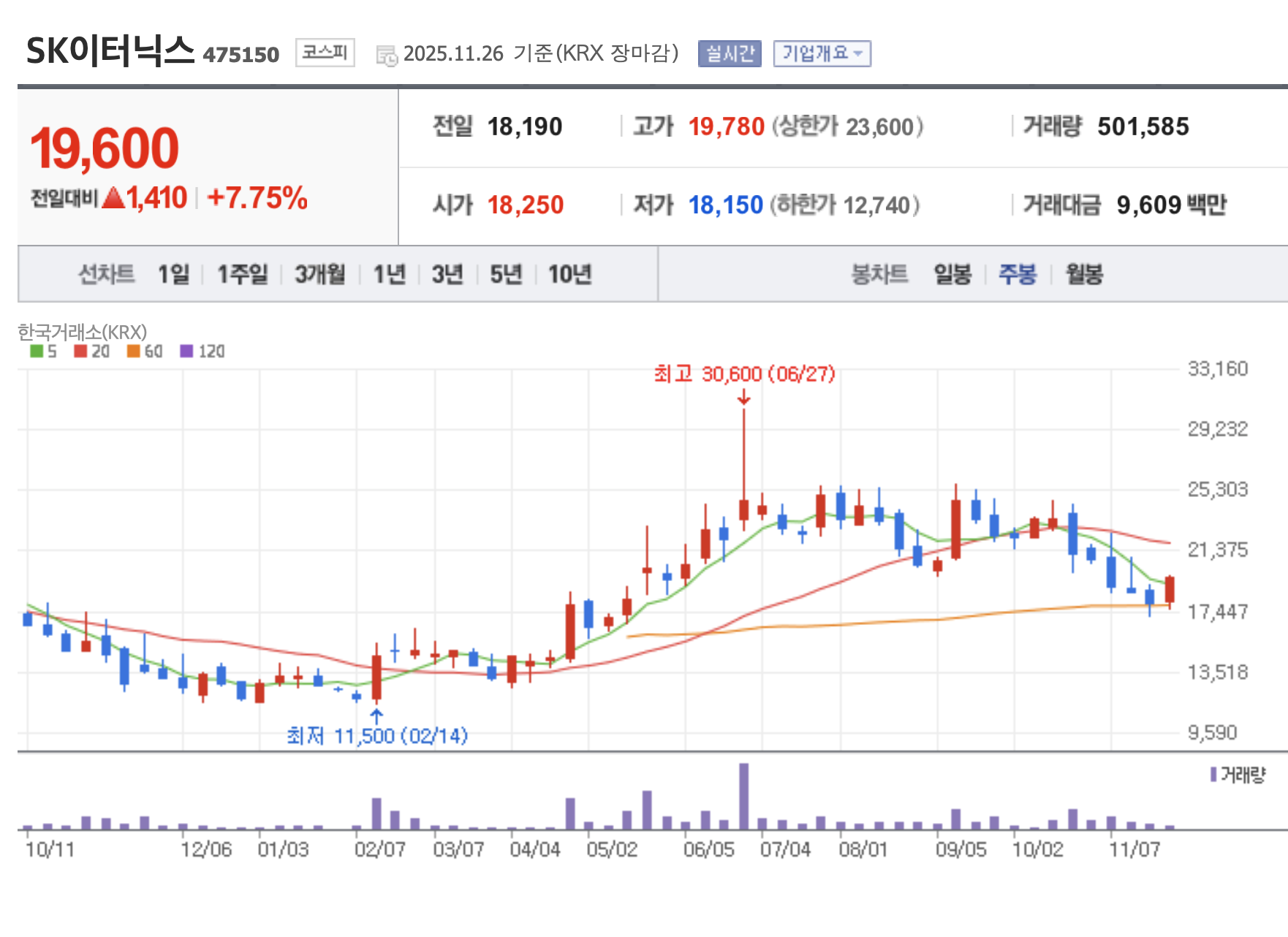Click the 저가 value 18,150
Image resolution: width=1288 pixels, height=937 pixels.
click(x=726, y=205)
